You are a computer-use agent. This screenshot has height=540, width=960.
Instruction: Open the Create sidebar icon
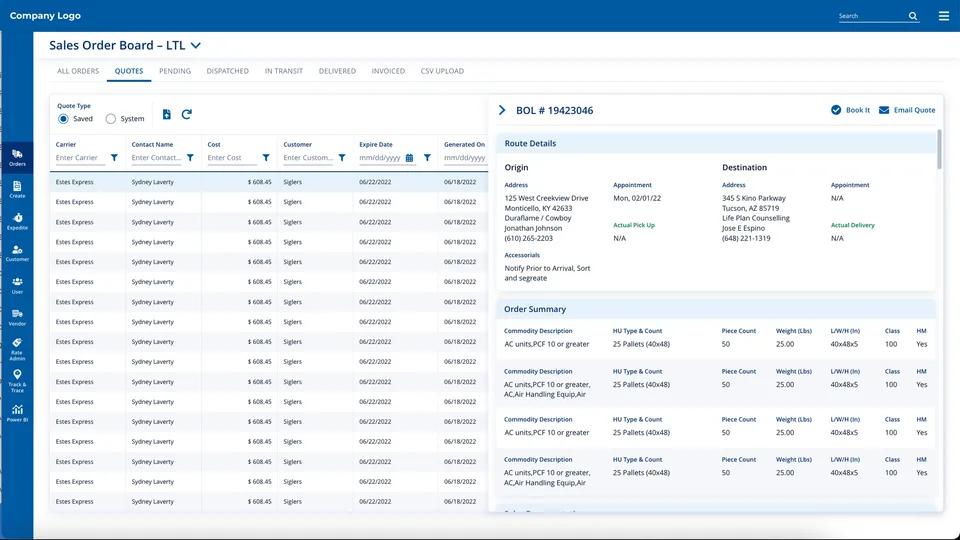[17, 190]
